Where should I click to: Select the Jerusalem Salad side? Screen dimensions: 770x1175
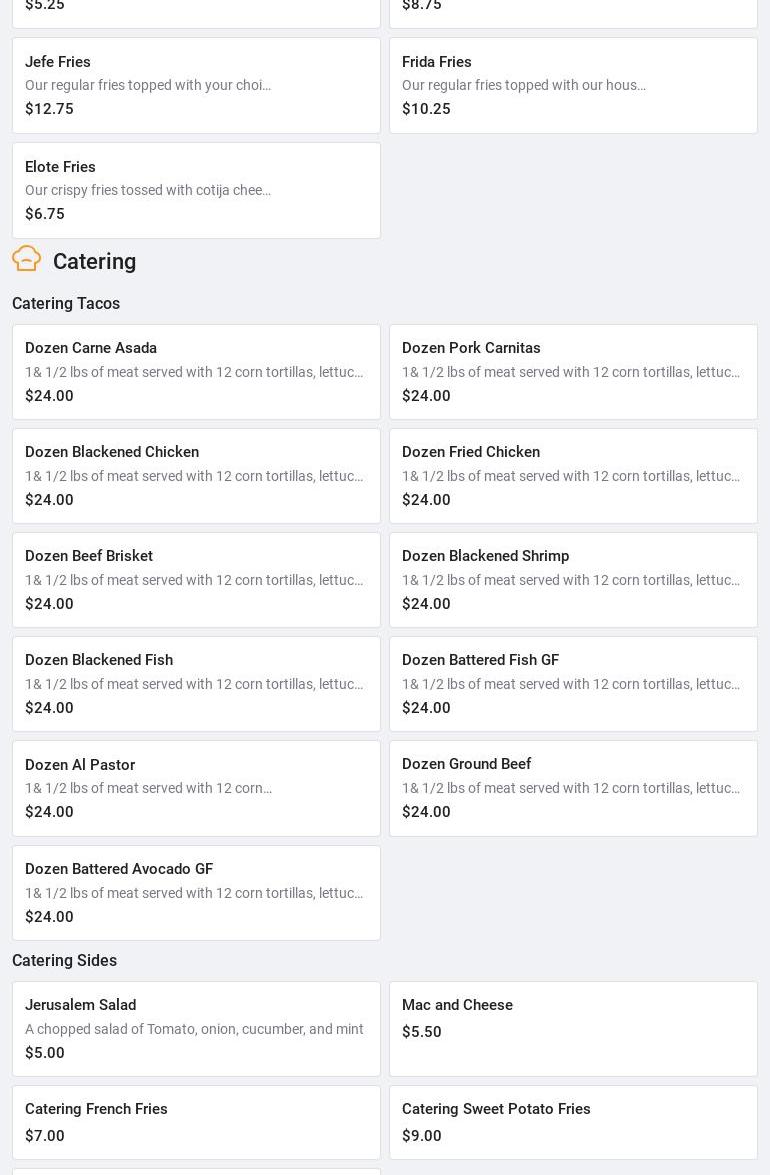[x=196, y=1029]
